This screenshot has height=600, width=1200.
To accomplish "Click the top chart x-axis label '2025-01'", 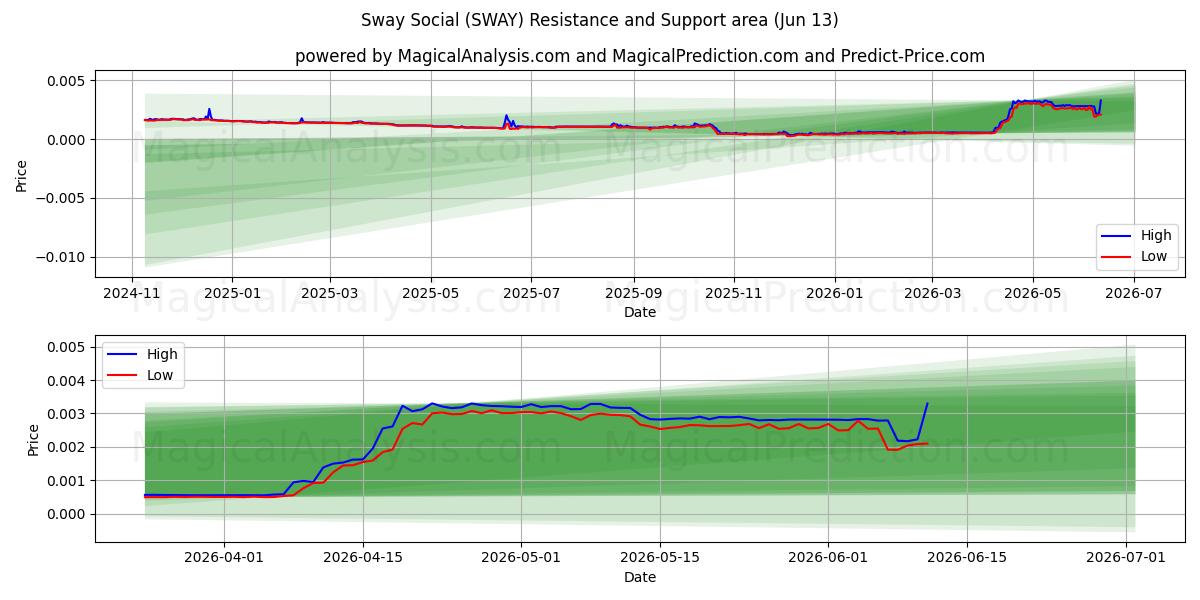I will click(x=231, y=293).
